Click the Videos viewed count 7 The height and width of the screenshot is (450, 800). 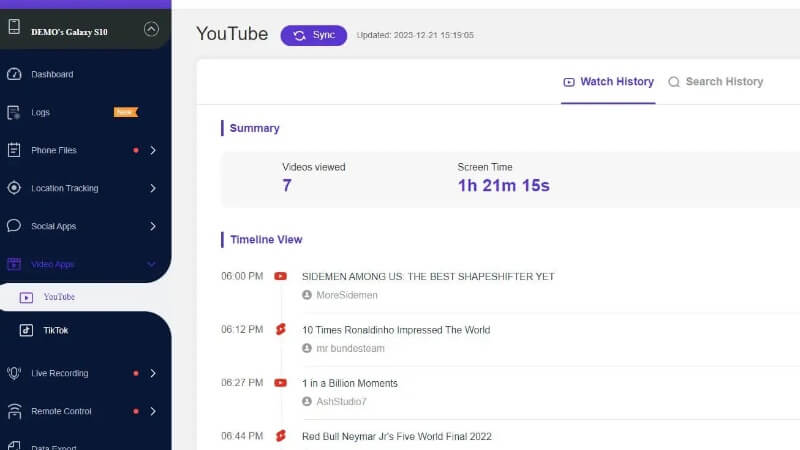click(287, 185)
